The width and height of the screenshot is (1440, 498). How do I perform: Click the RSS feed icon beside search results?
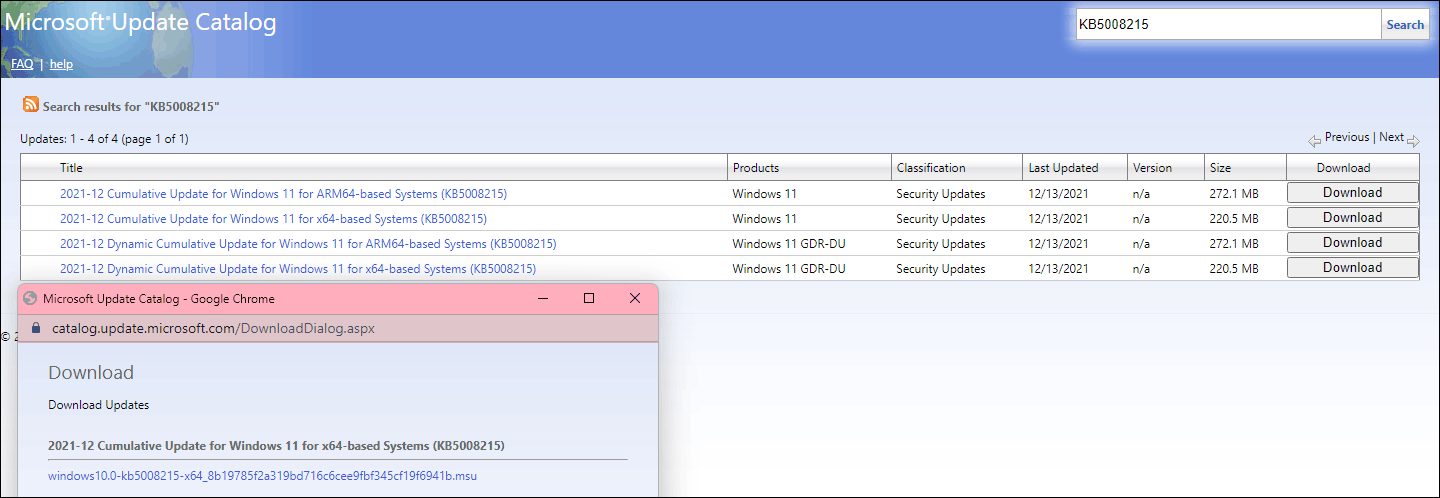pos(31,105)
